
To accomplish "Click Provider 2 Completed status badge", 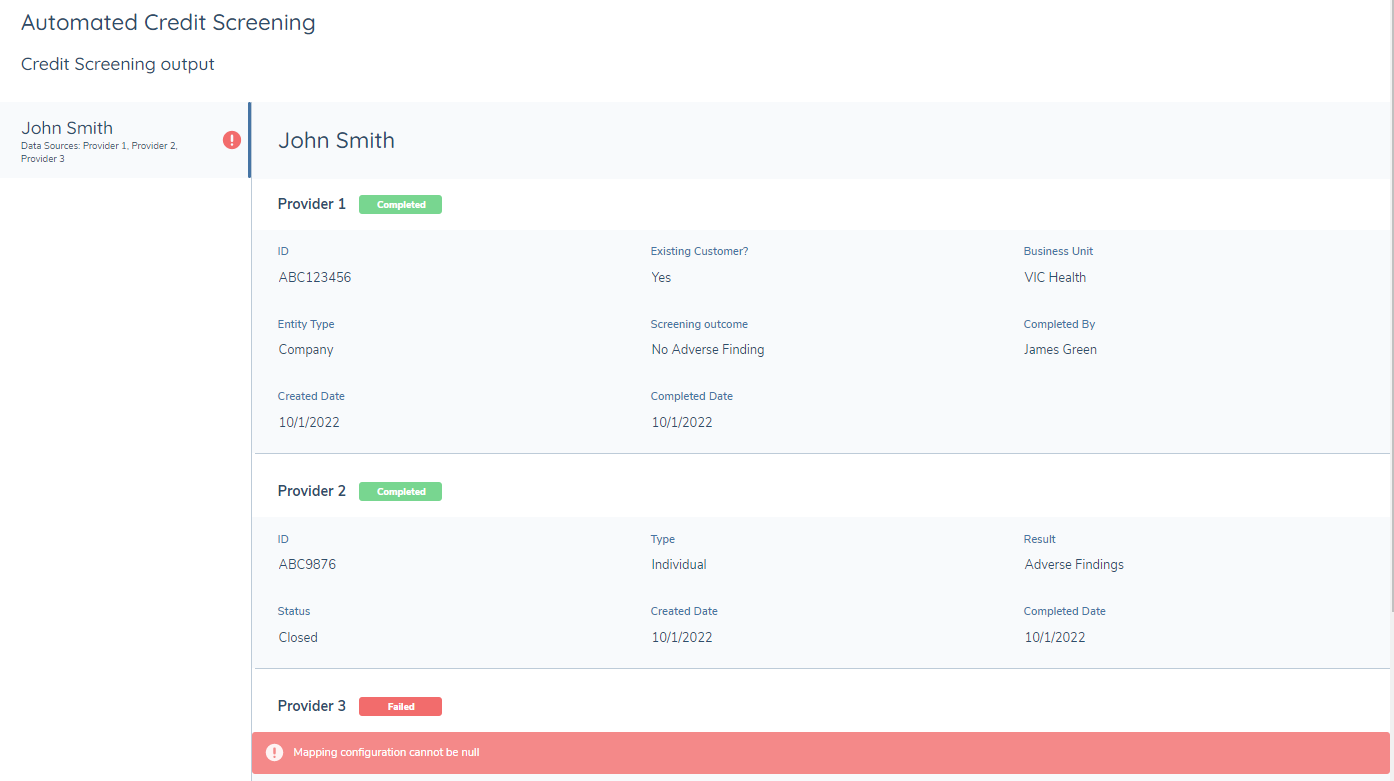I will click(400, 492).
